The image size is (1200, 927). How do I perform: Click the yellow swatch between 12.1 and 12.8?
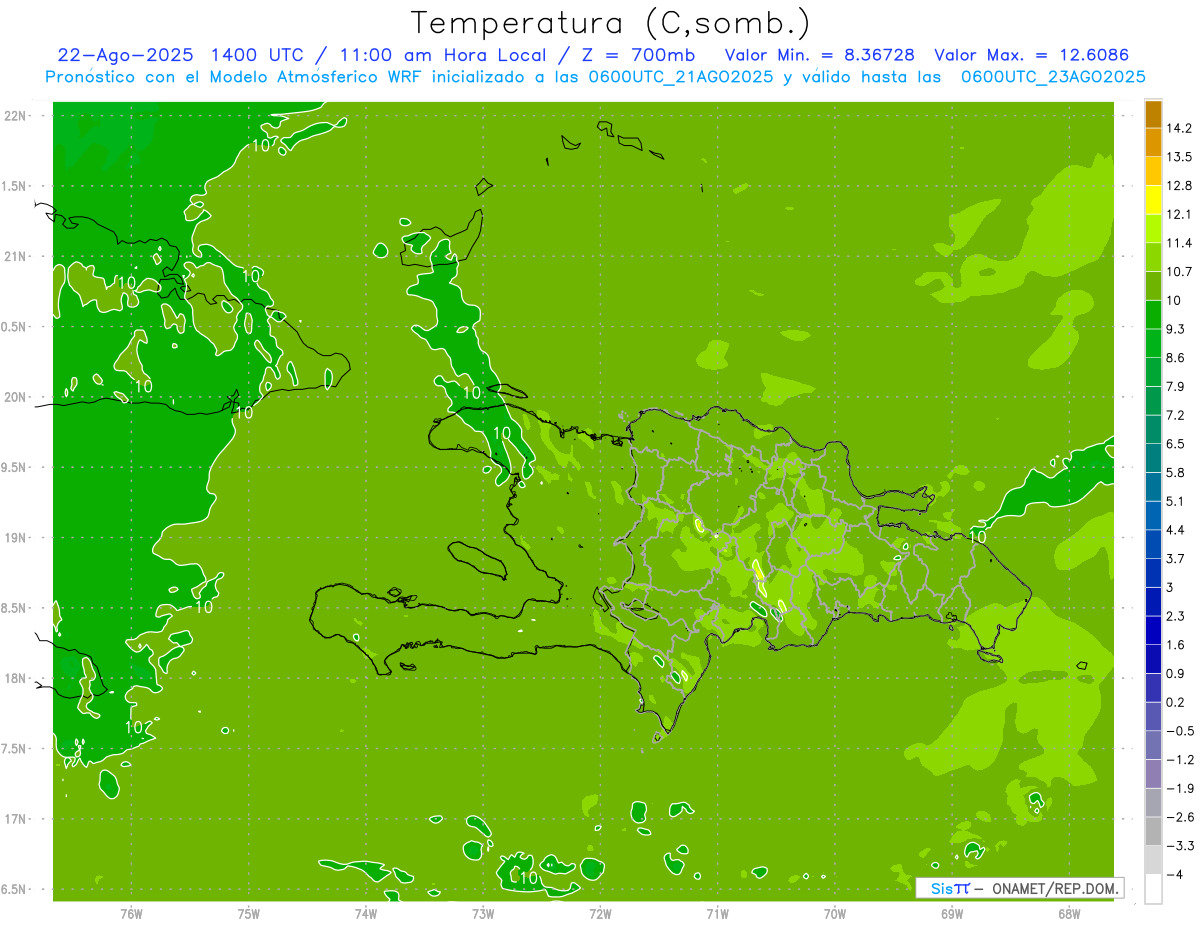tap(1153, 200)
